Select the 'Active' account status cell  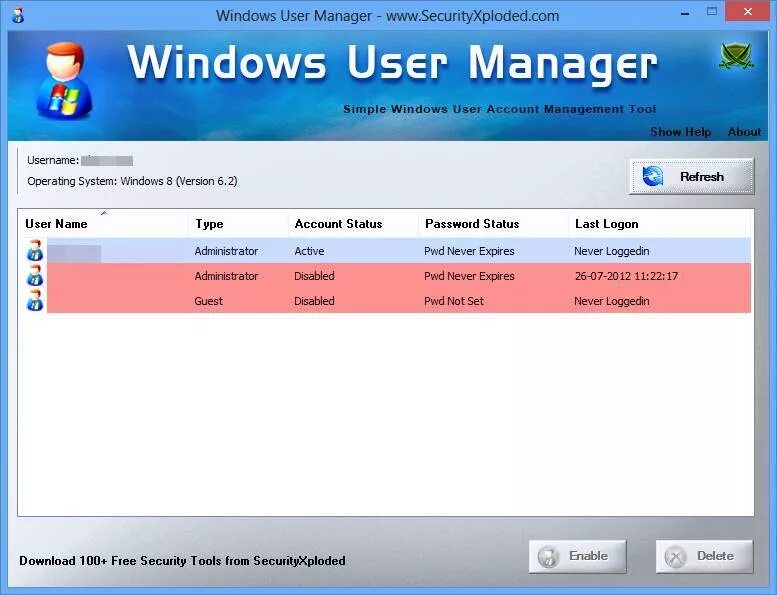click(309, 251)
